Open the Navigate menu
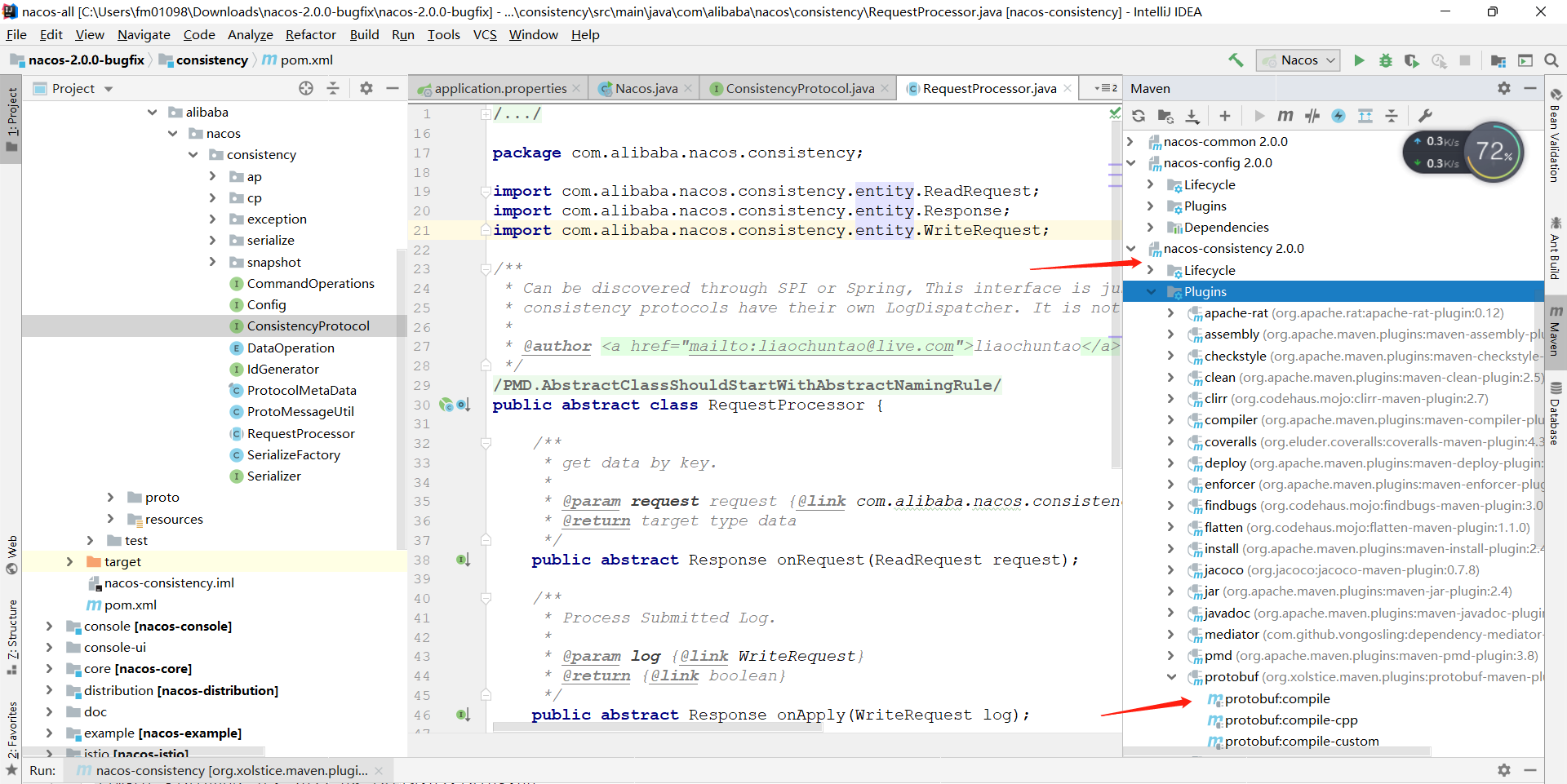The image size is (1567, 784). (144, 34)
